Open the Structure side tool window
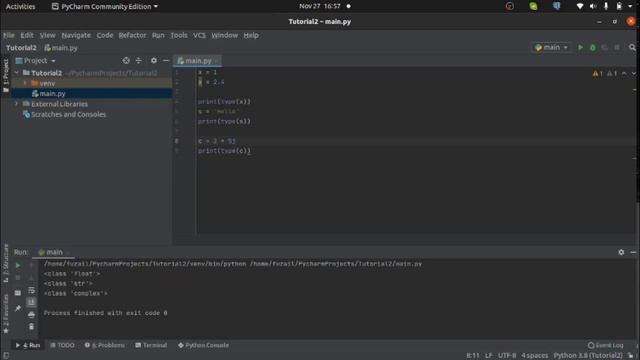The image size is (640, 360). point(6,263)
